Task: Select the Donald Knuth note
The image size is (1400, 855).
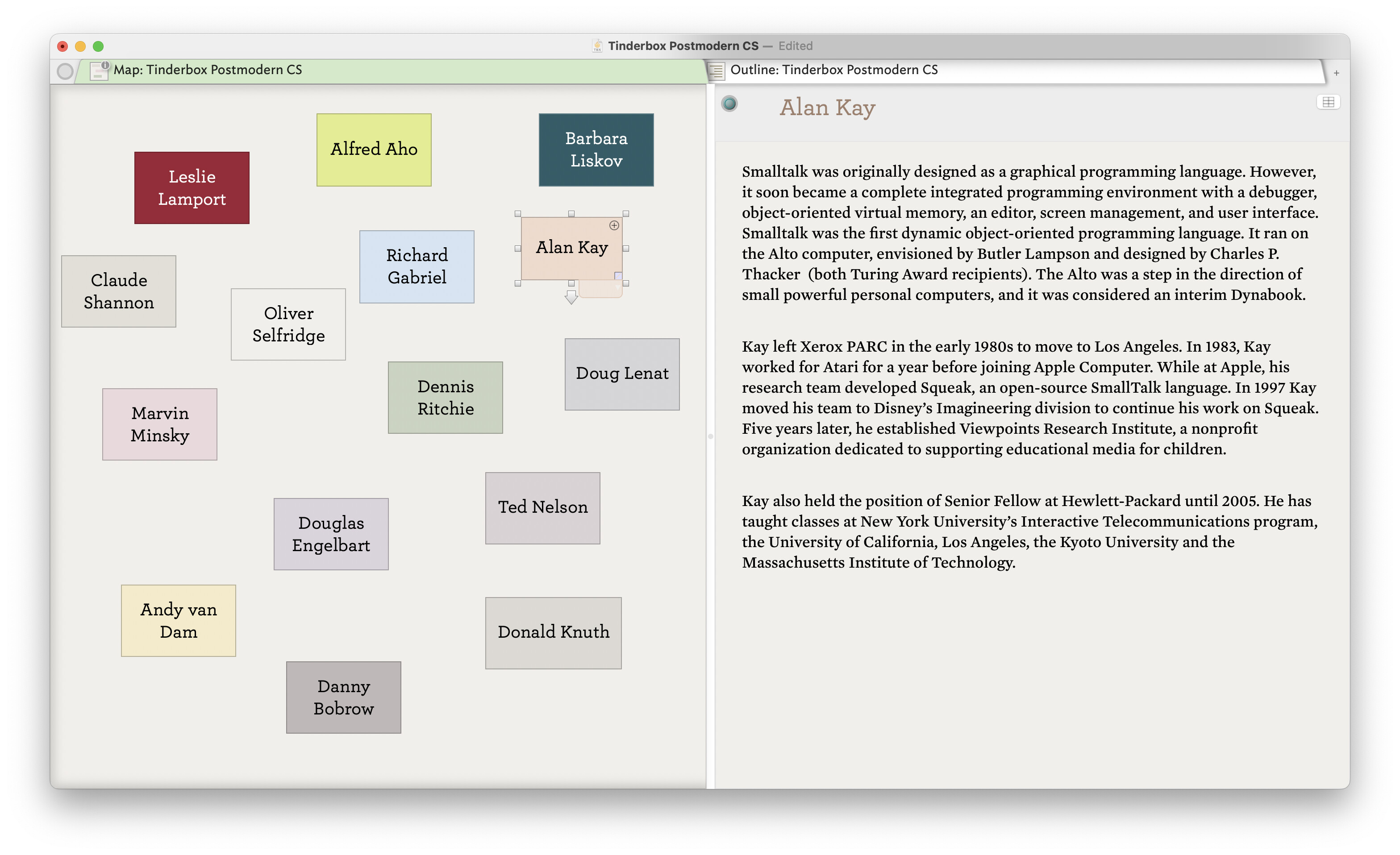Action: 553,633
